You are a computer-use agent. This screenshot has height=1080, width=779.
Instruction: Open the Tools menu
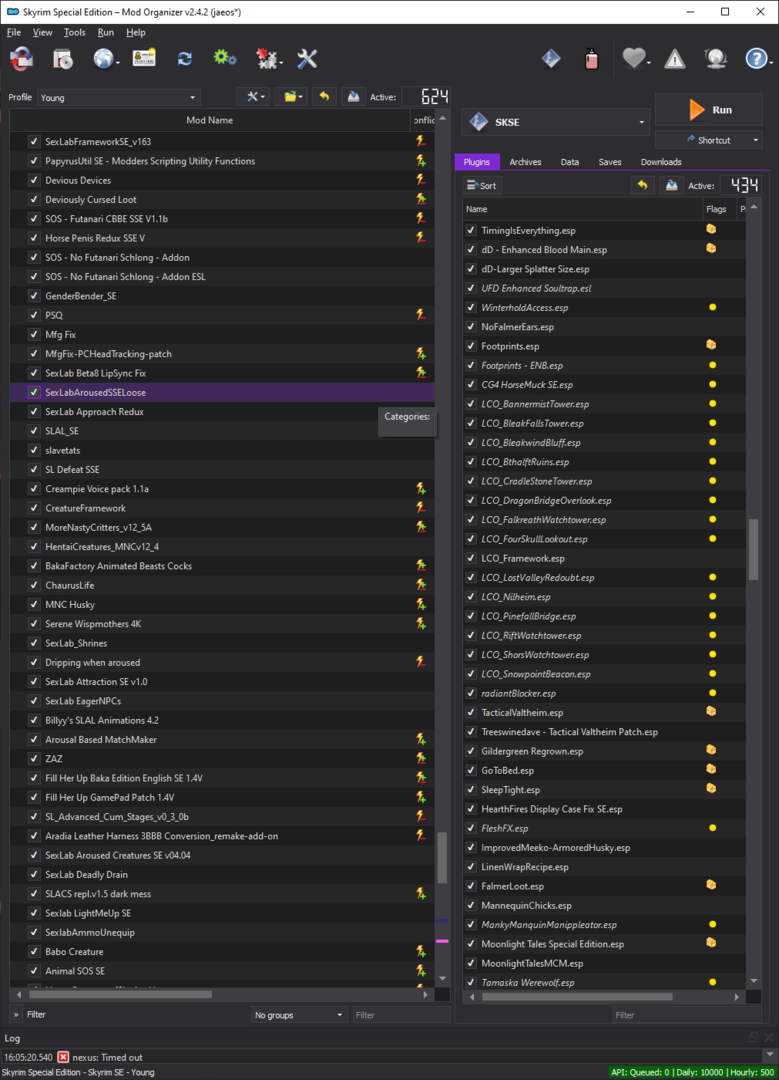74,32
